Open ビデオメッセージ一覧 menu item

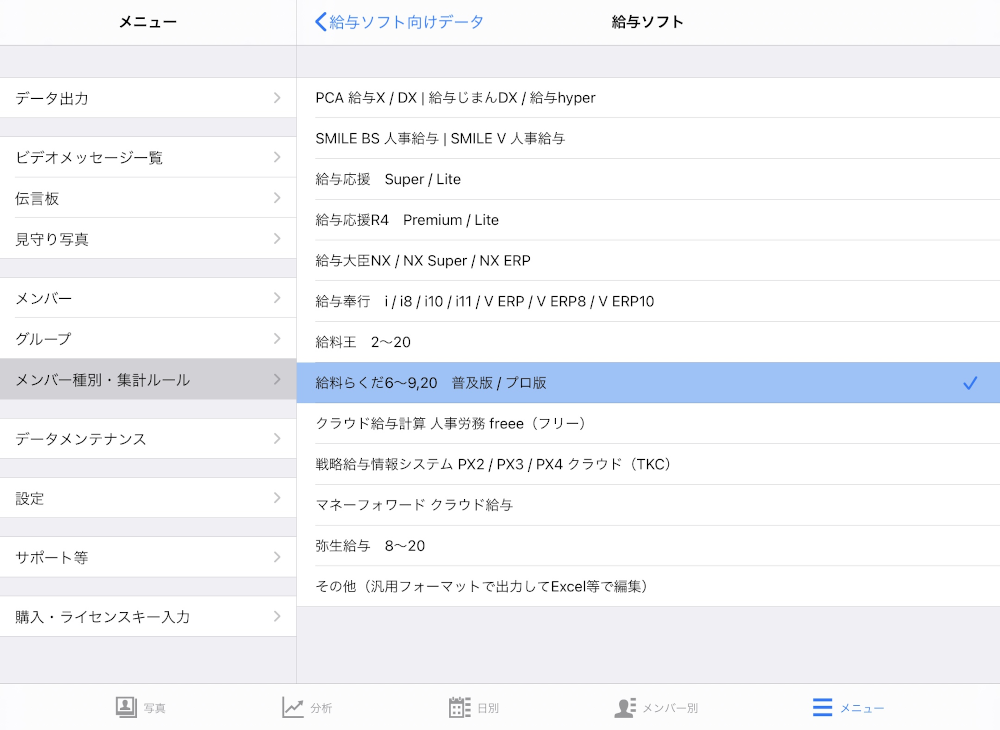148,157
